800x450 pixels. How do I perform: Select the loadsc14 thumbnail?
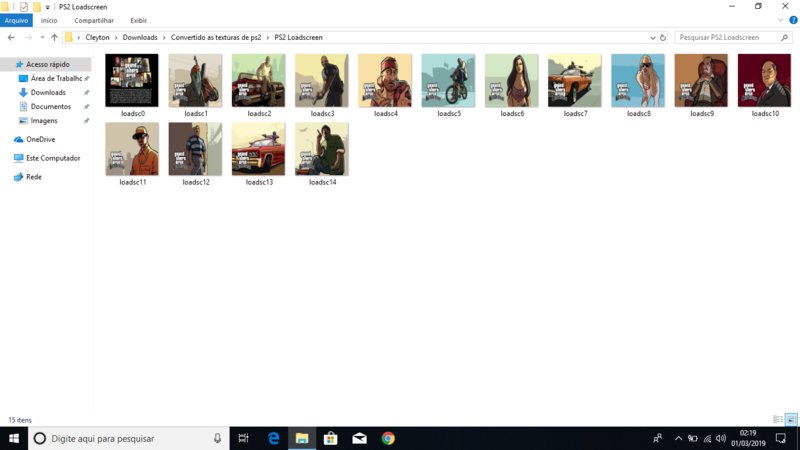322,149
